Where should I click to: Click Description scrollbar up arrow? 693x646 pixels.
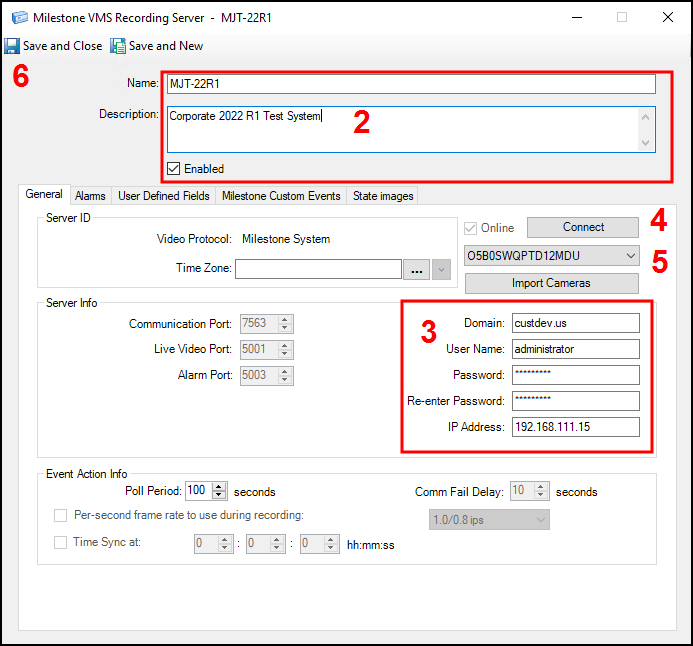[645, 117]
